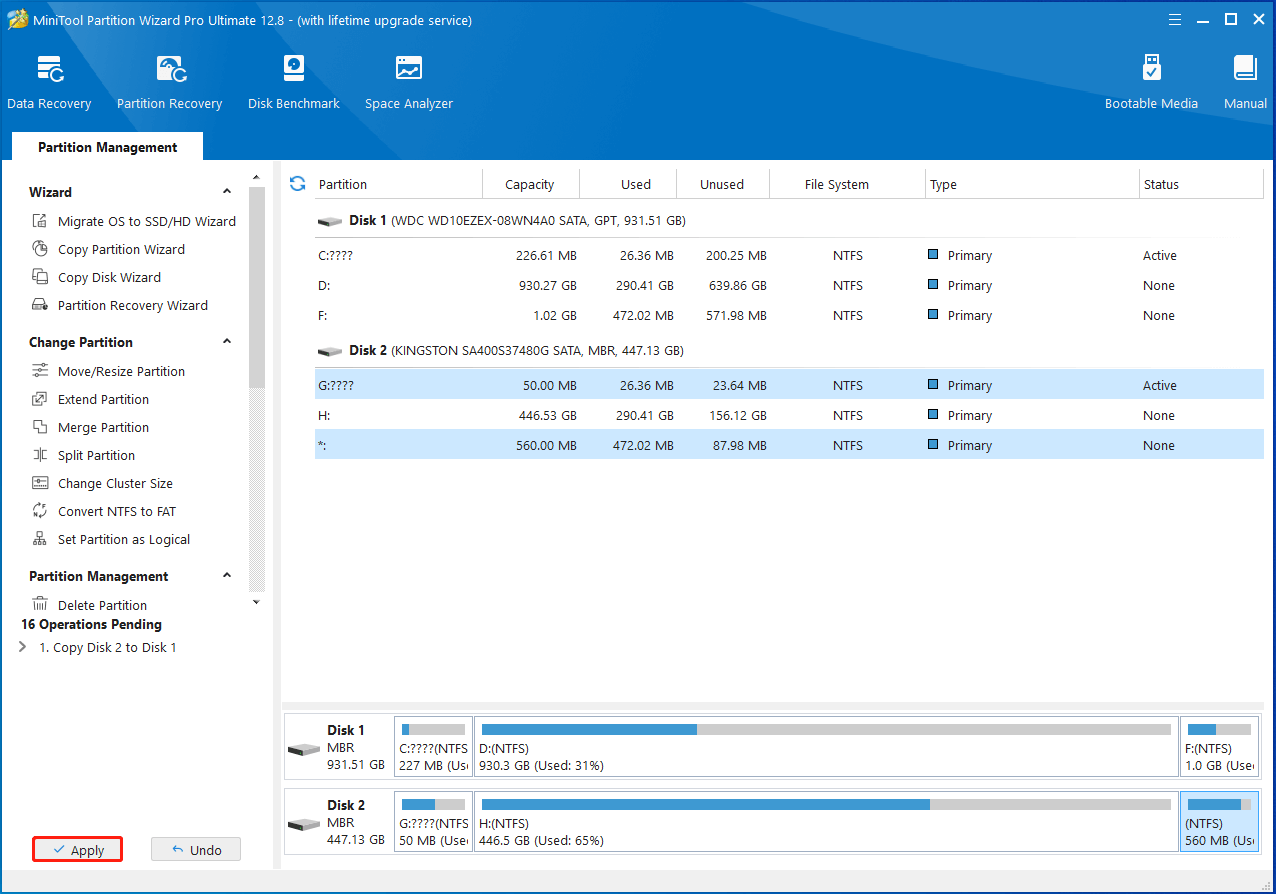1276x894 pixels.
Task: Select the D: partition row
Action: coord(789,285)
